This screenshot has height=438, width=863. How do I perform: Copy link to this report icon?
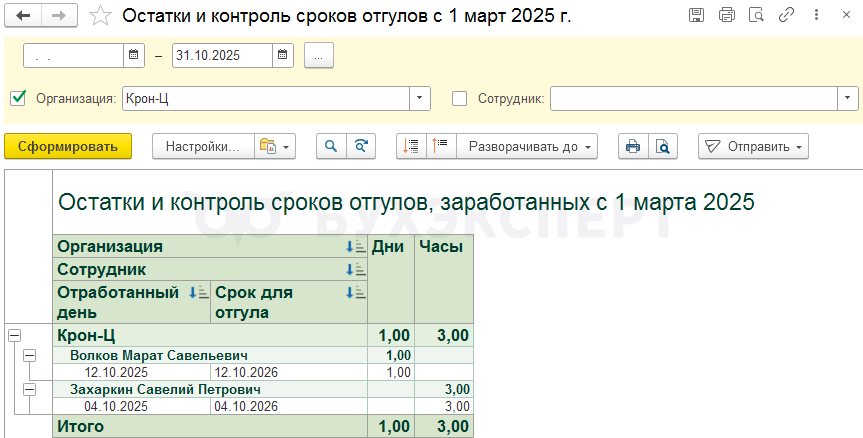(x=787, y=16)
